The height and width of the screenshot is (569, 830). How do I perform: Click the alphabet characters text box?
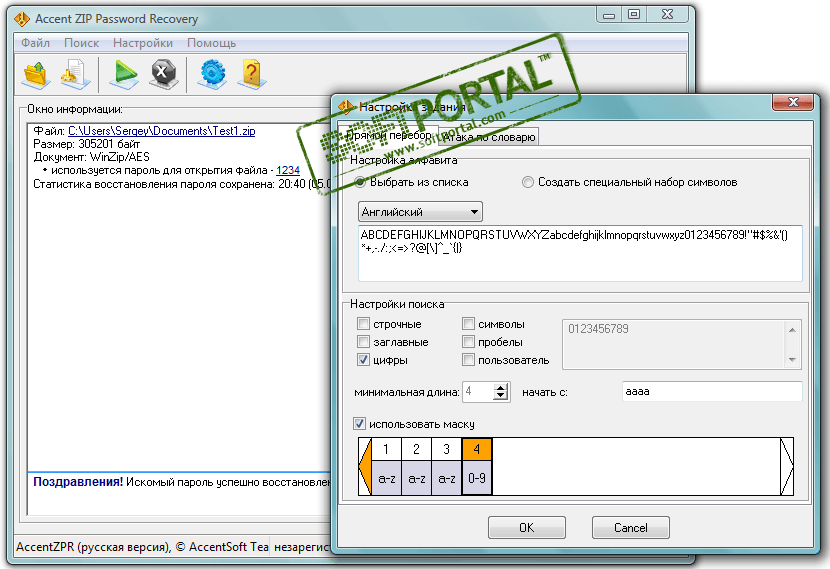[x=580, y=253]
